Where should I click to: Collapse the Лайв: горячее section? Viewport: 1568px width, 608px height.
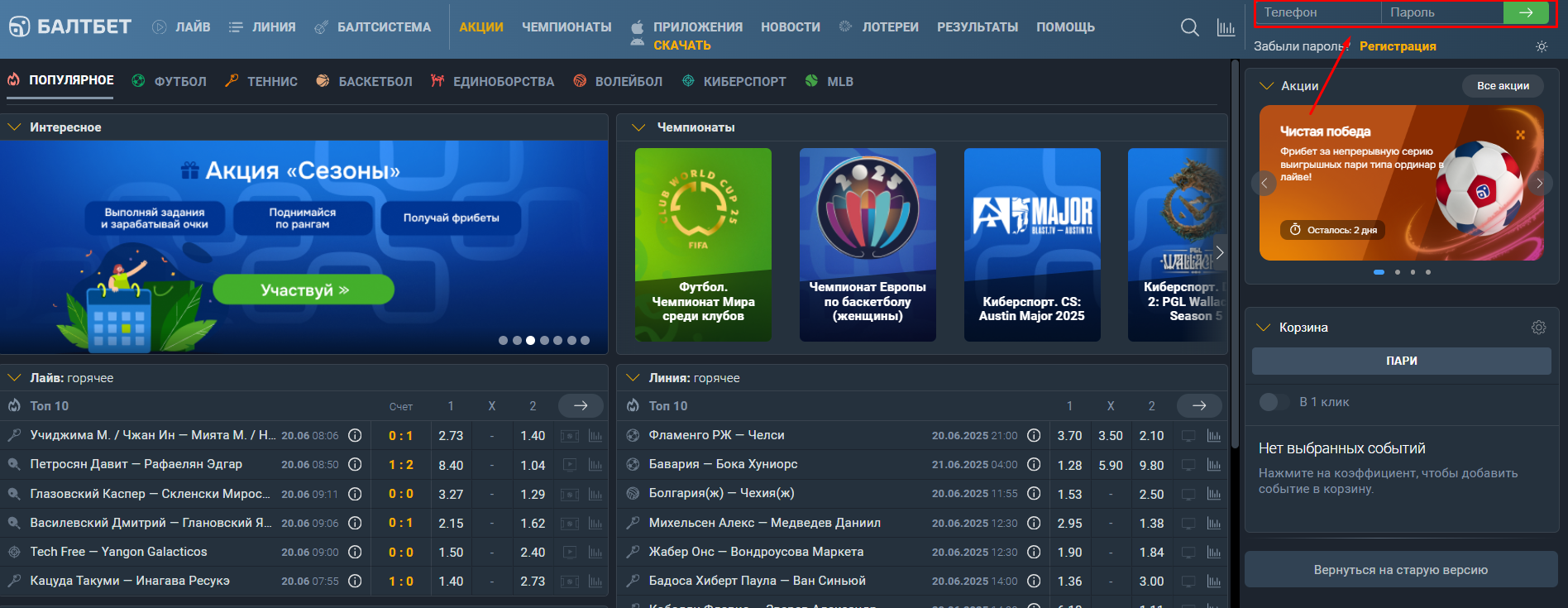click(14, 378)
